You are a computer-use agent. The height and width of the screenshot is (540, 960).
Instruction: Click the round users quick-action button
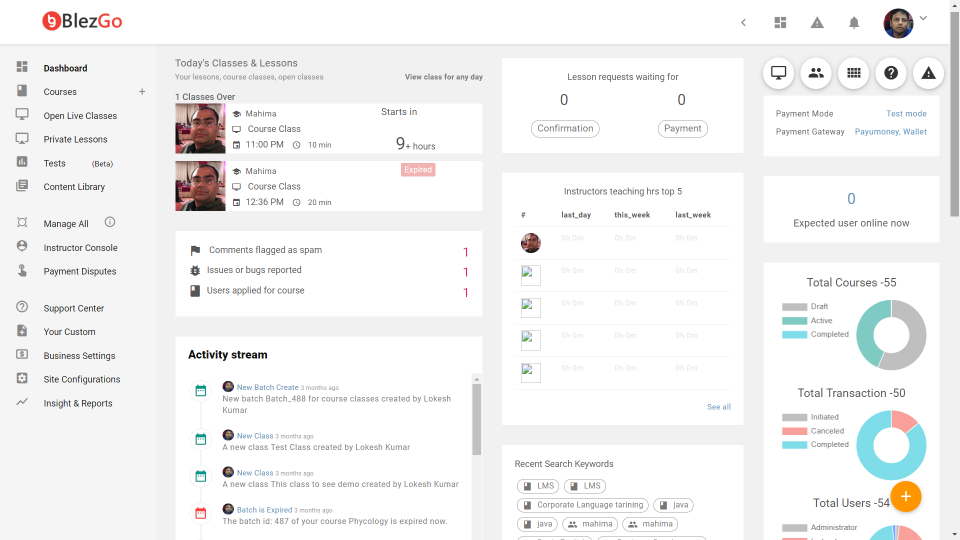(816, 73)
